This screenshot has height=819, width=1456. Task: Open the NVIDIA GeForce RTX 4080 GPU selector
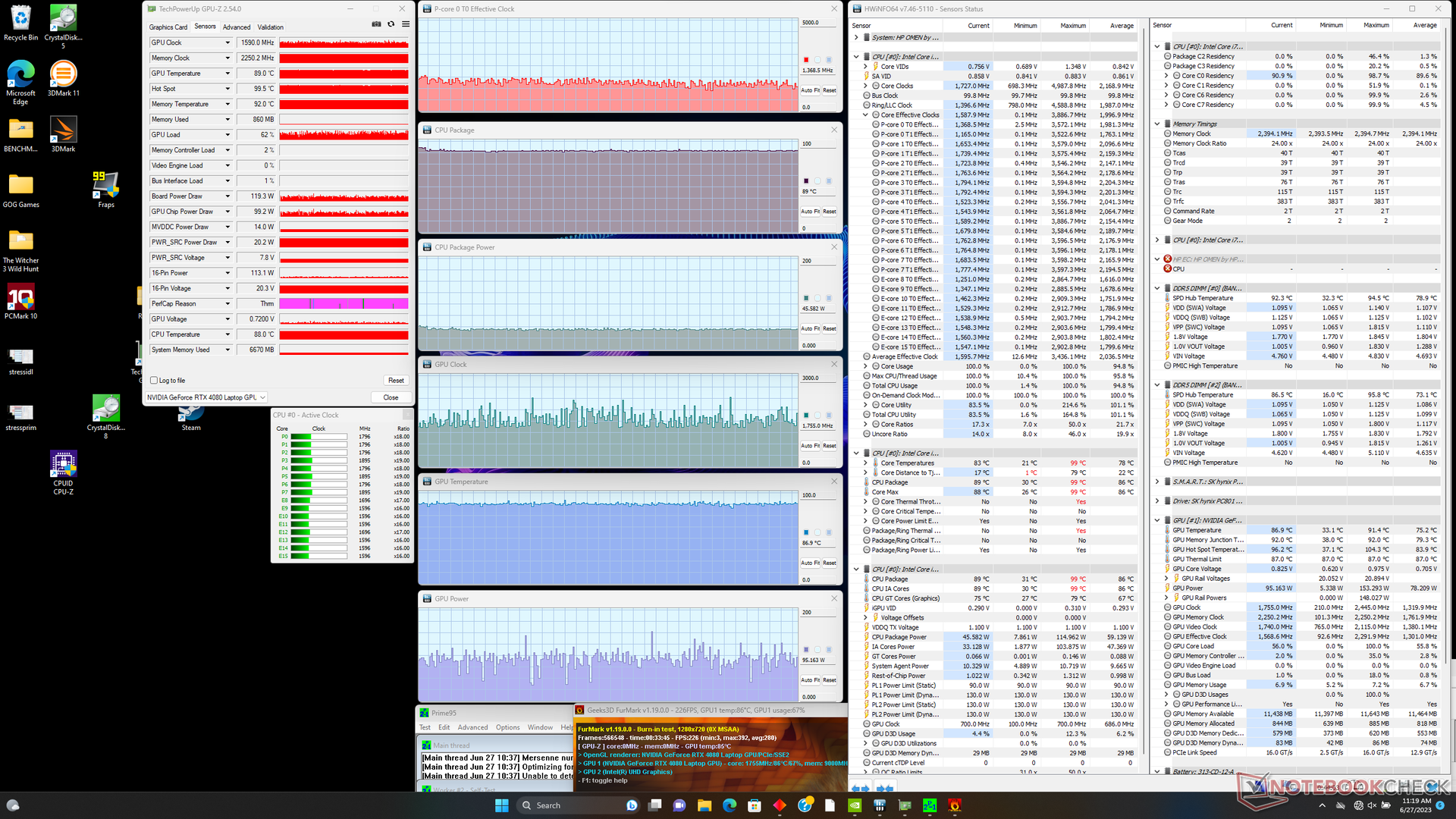(206, 397)
